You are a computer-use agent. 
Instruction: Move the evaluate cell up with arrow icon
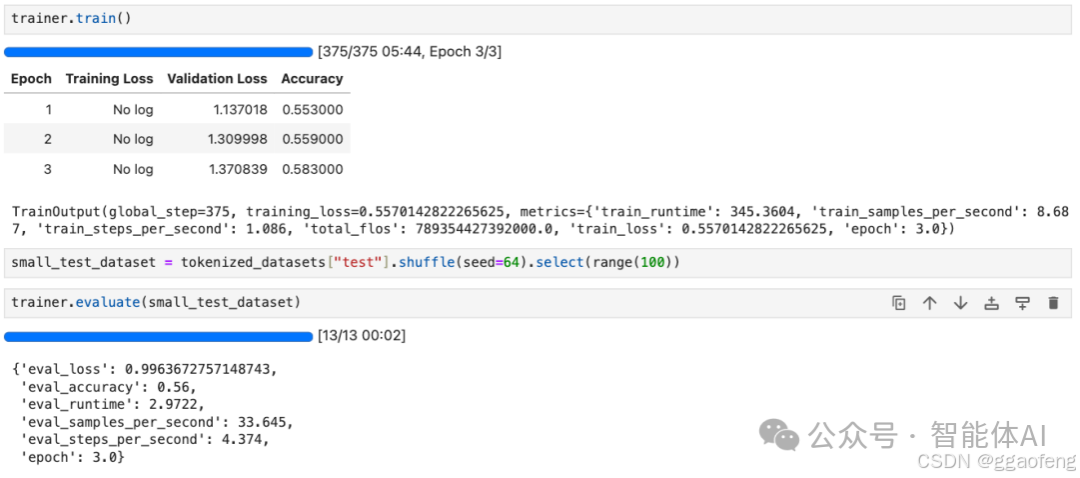pyautogui.click(x=929, y=303)
